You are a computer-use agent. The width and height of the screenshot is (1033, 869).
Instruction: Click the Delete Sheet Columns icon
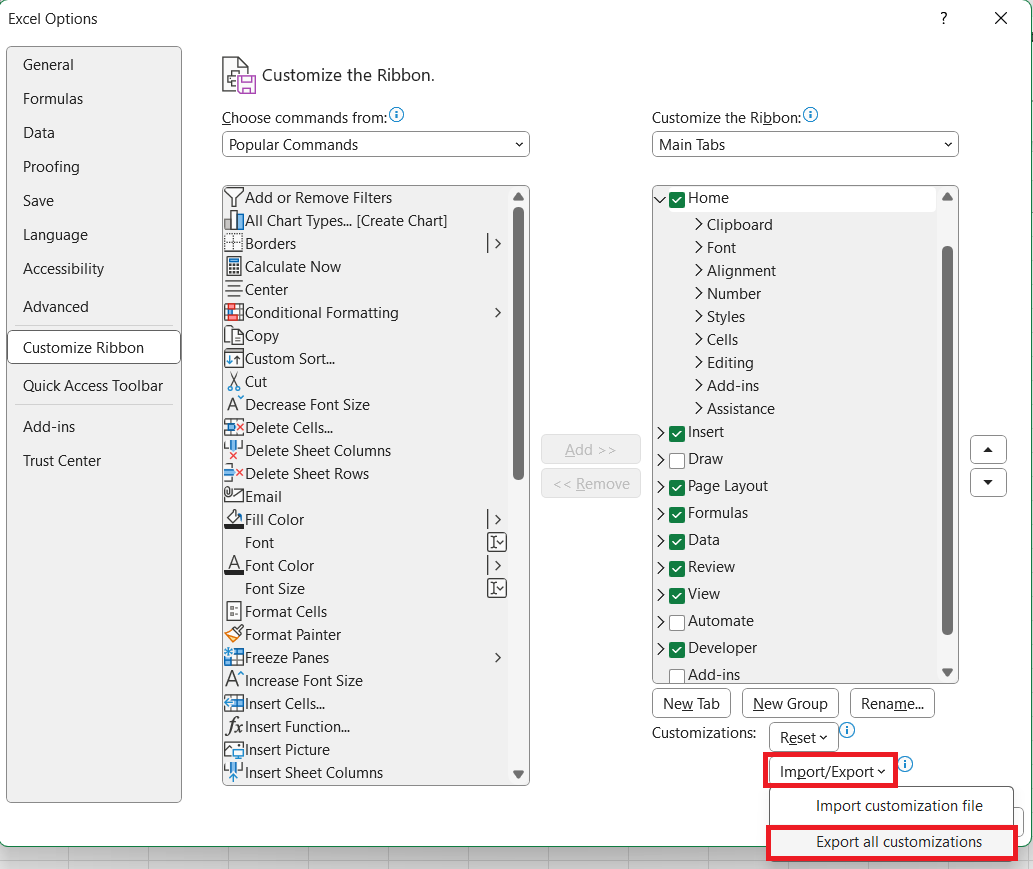click(234, 450)
